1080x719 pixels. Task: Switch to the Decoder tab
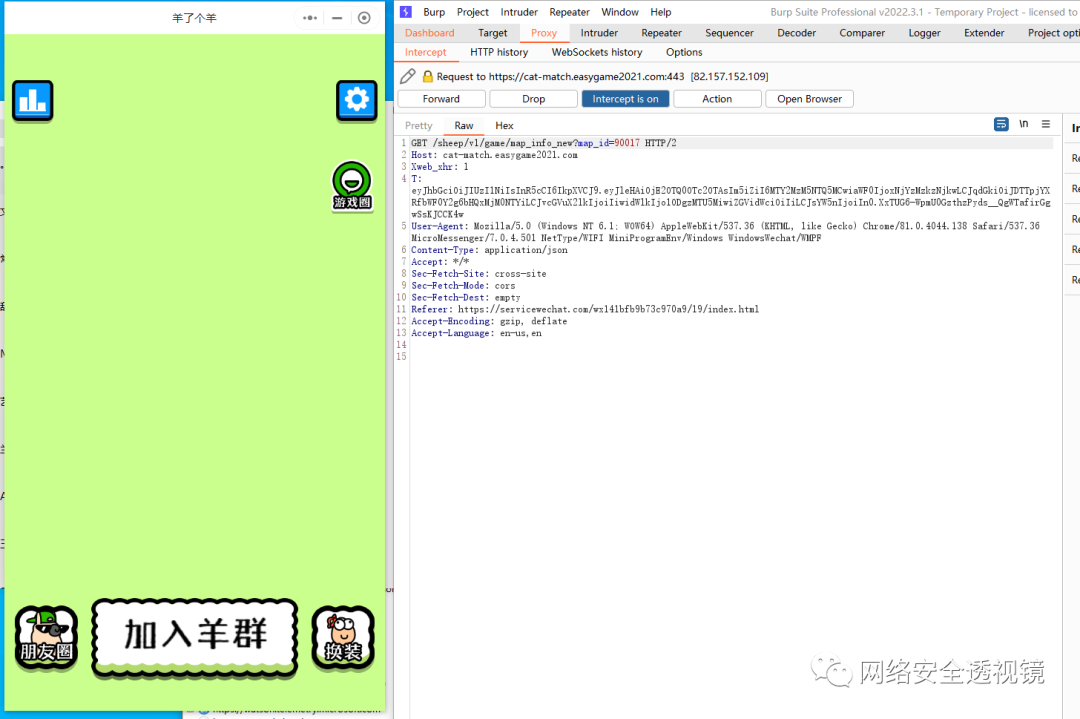pyautogui.click(x=797, y=32)
